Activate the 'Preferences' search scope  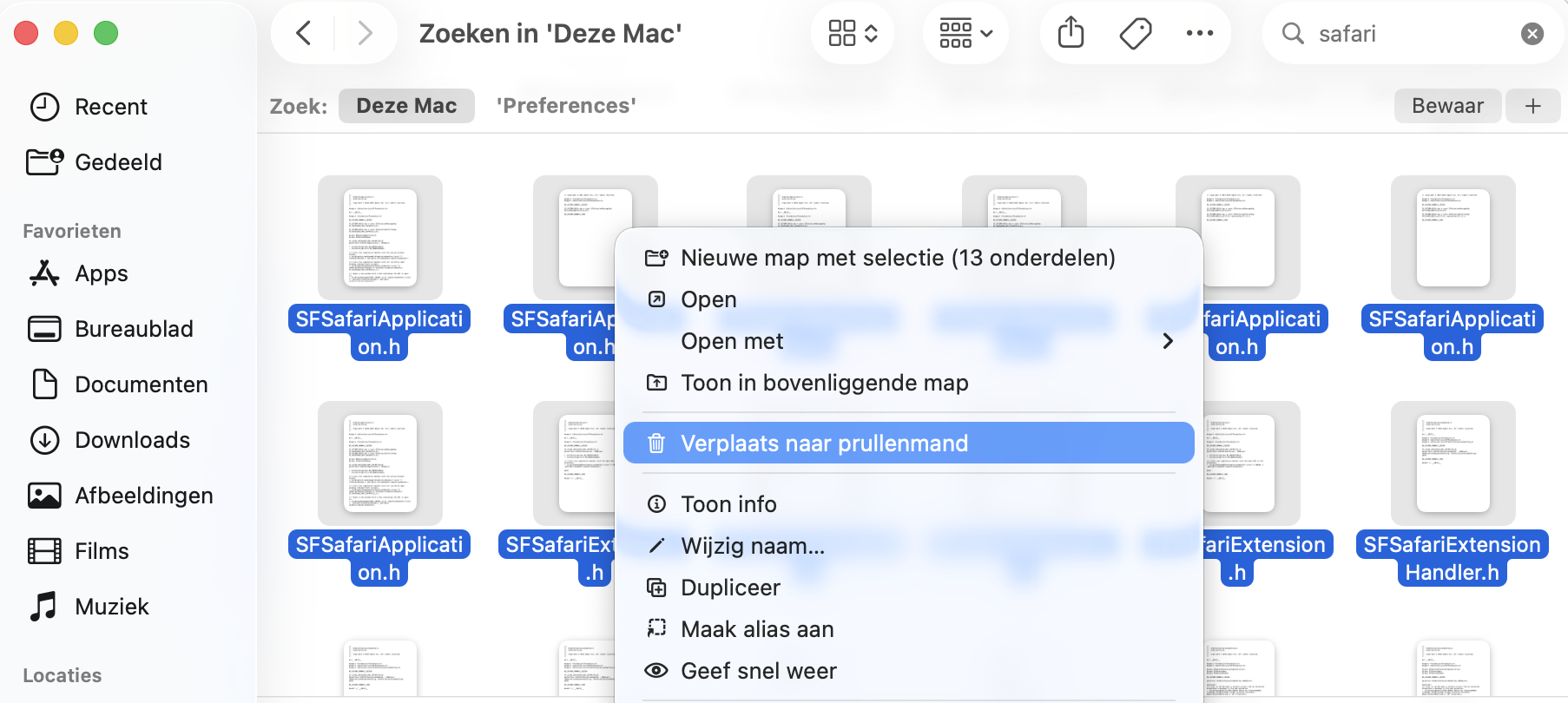pos(566,105)
